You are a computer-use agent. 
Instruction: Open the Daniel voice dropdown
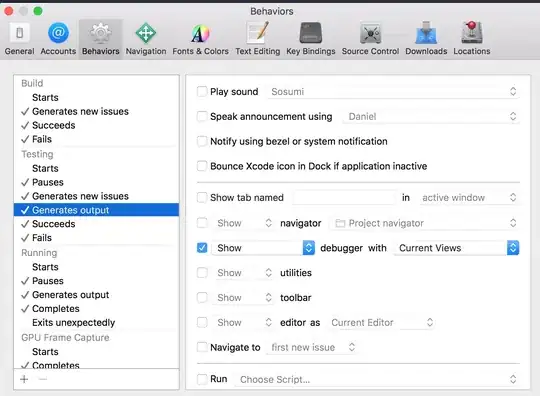pyautogui.click(x=431, y=116)
